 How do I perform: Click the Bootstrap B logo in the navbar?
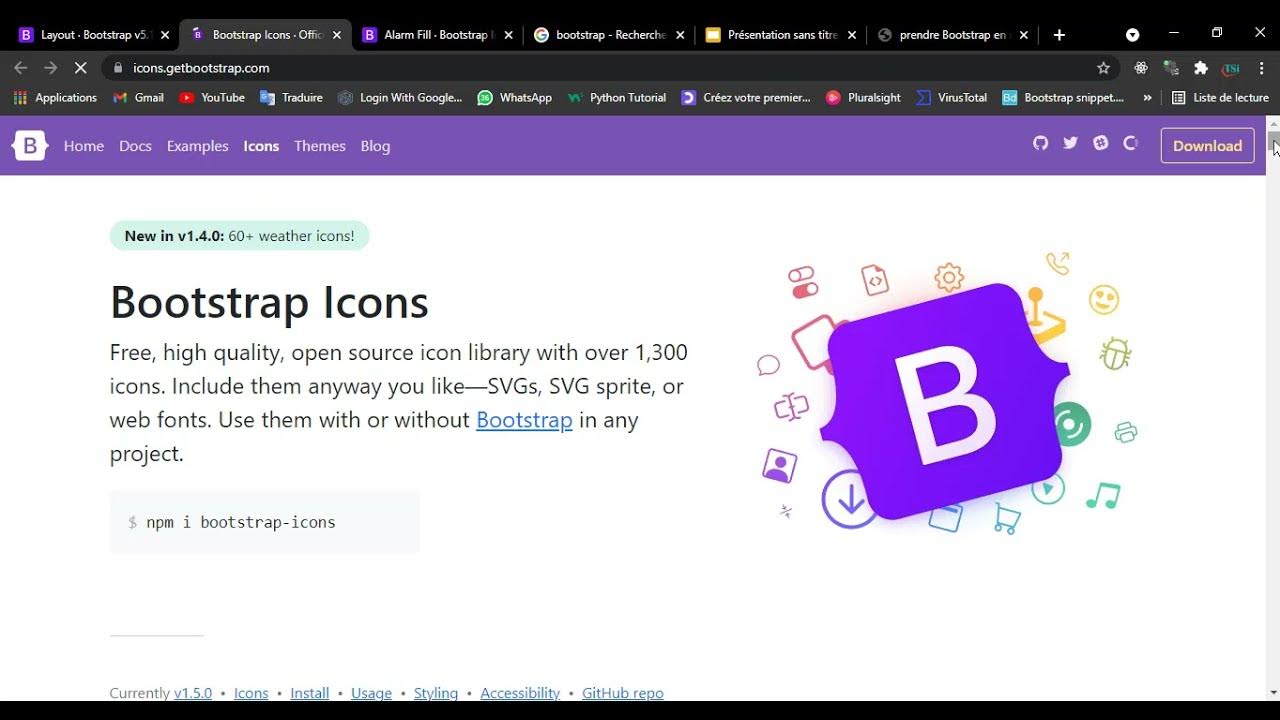point(30,146)
